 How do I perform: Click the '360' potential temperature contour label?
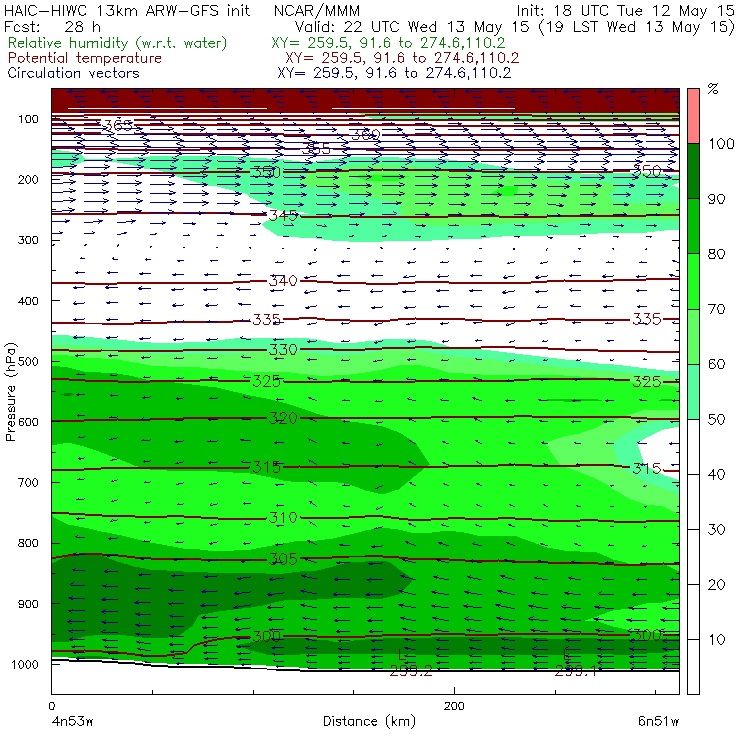365,135
